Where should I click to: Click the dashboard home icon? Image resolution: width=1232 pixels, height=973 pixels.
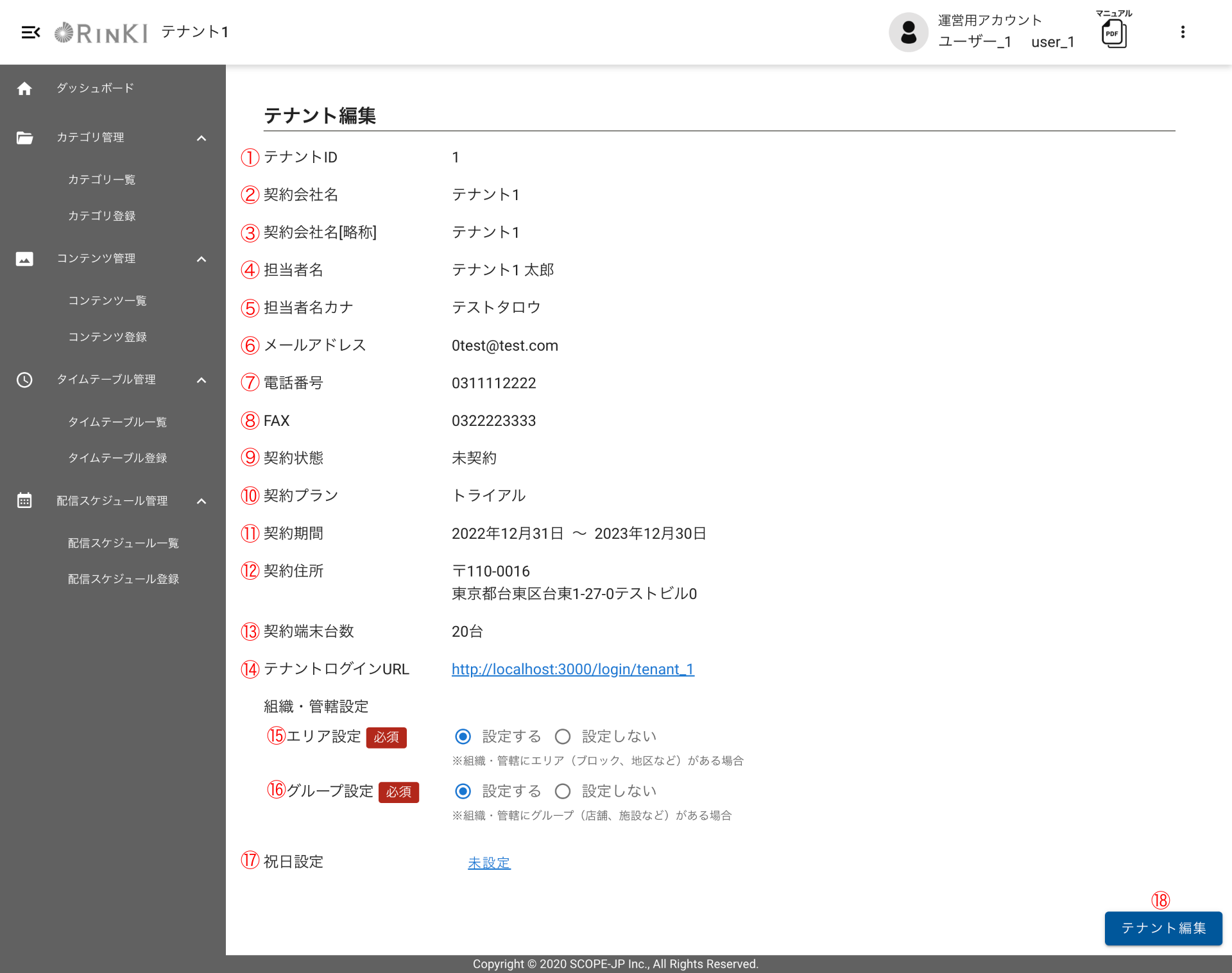(24, 89)
